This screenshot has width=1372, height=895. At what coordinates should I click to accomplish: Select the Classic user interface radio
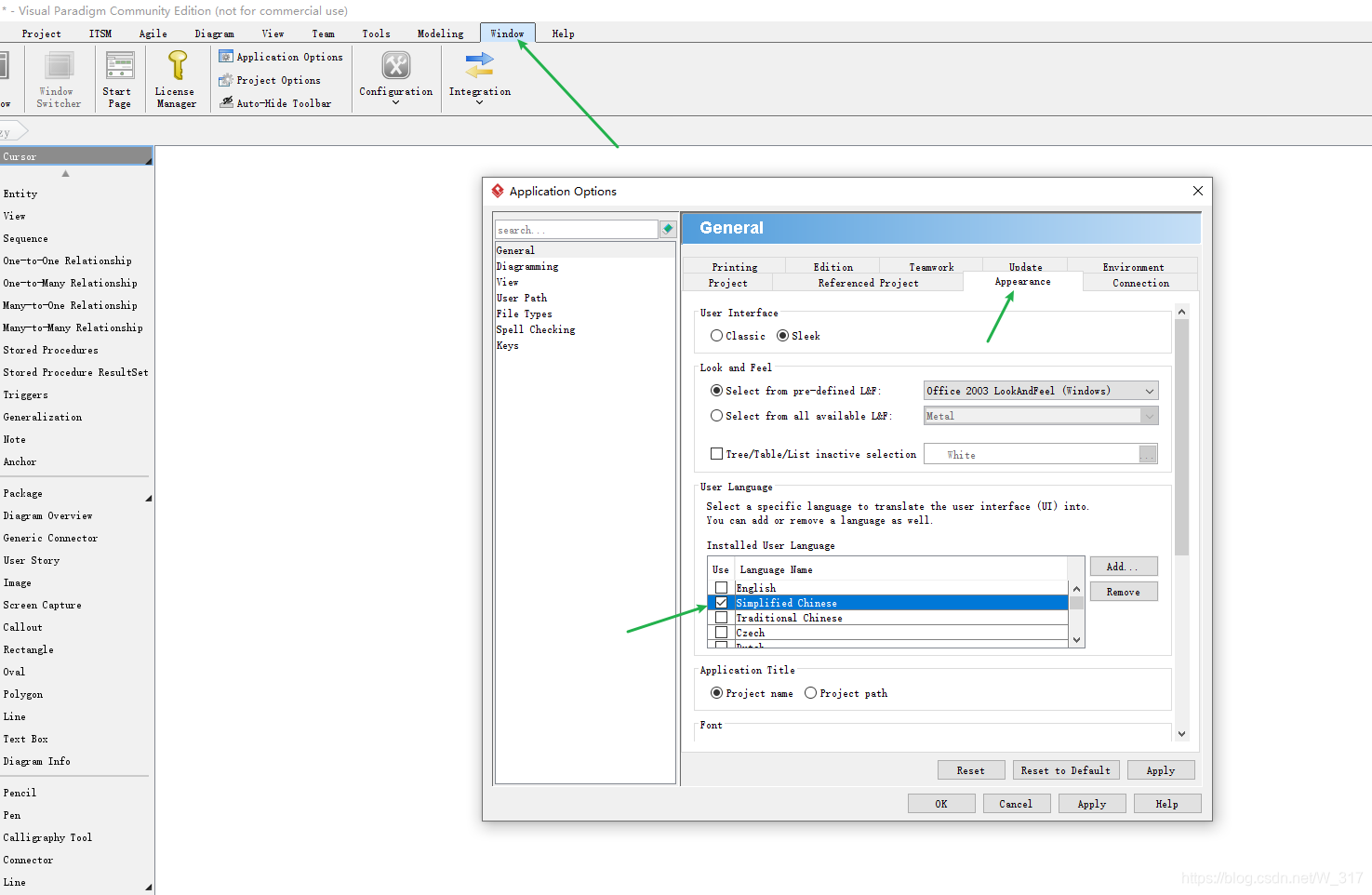[x=716, y=335]
